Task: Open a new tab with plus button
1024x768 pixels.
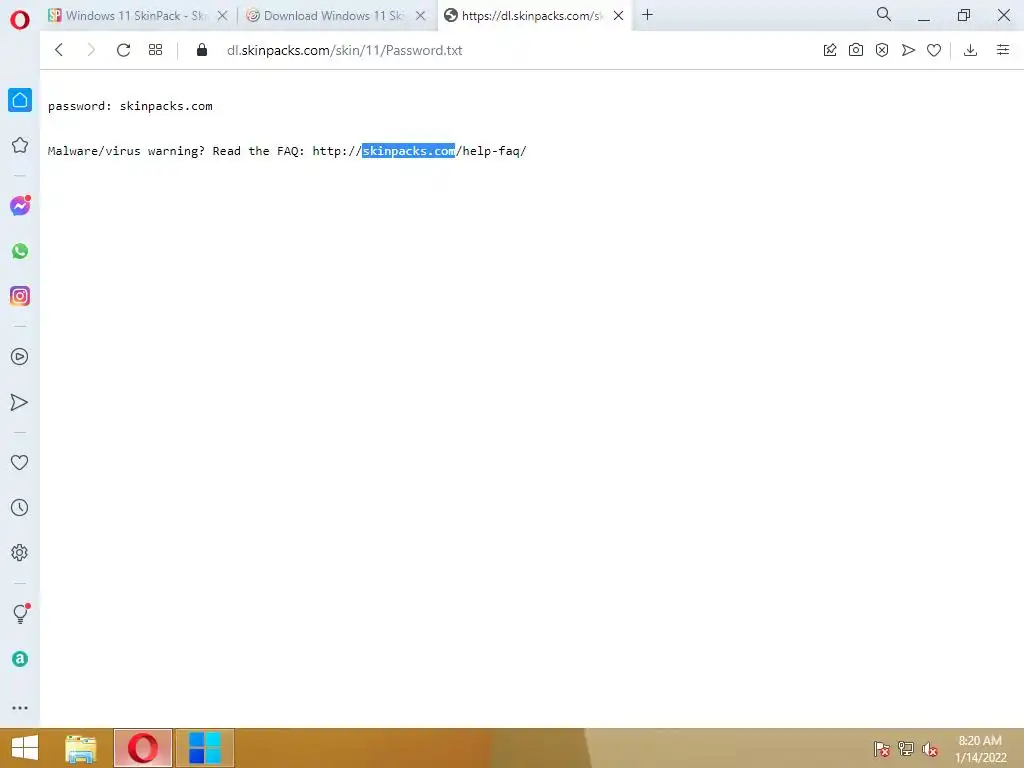Action: click(647, 14)
